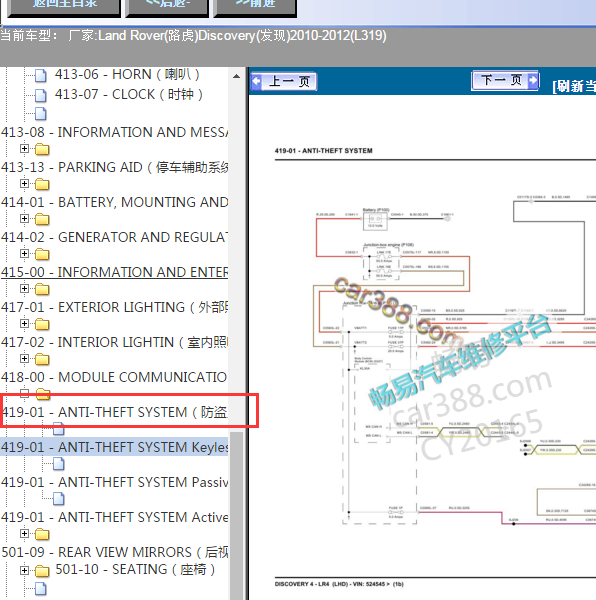Click the >>前进 forward button
Viewport: 596px width, 600px height.
[255, 8]
